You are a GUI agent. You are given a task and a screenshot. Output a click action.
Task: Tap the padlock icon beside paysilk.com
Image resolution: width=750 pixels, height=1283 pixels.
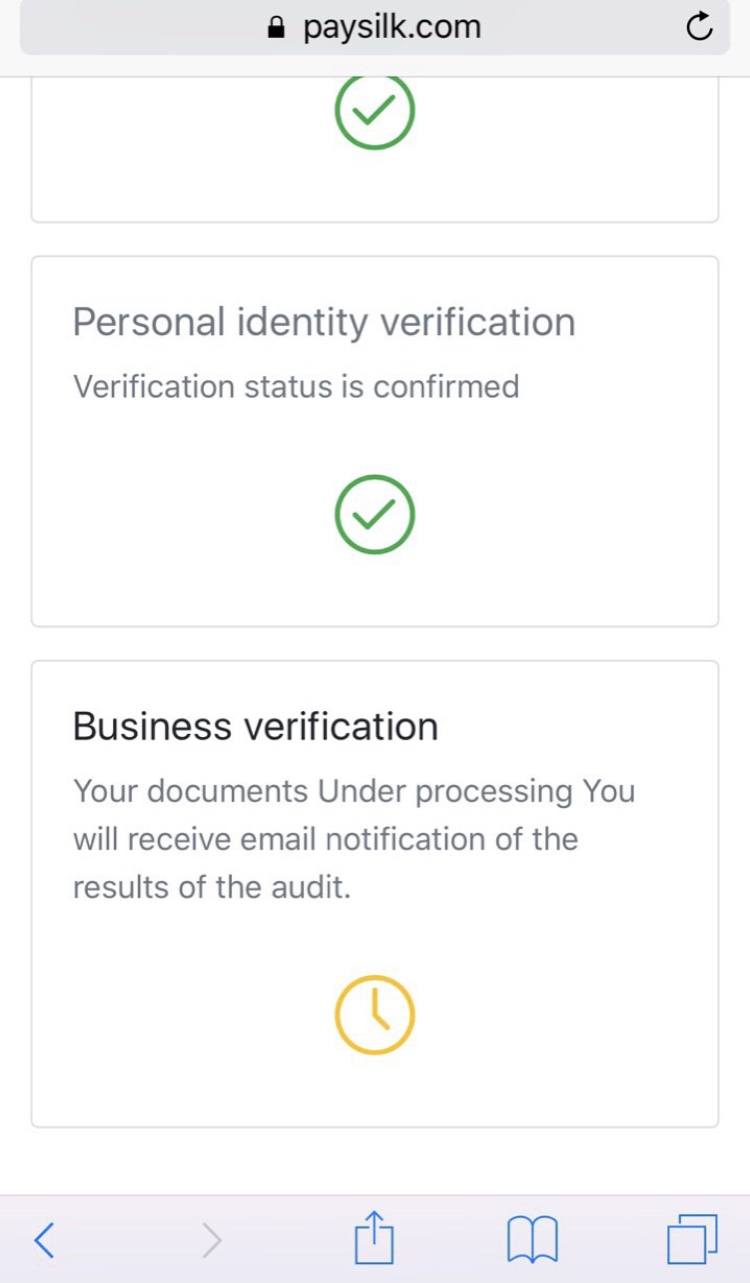pyautogui.click(x=278, y=28)
